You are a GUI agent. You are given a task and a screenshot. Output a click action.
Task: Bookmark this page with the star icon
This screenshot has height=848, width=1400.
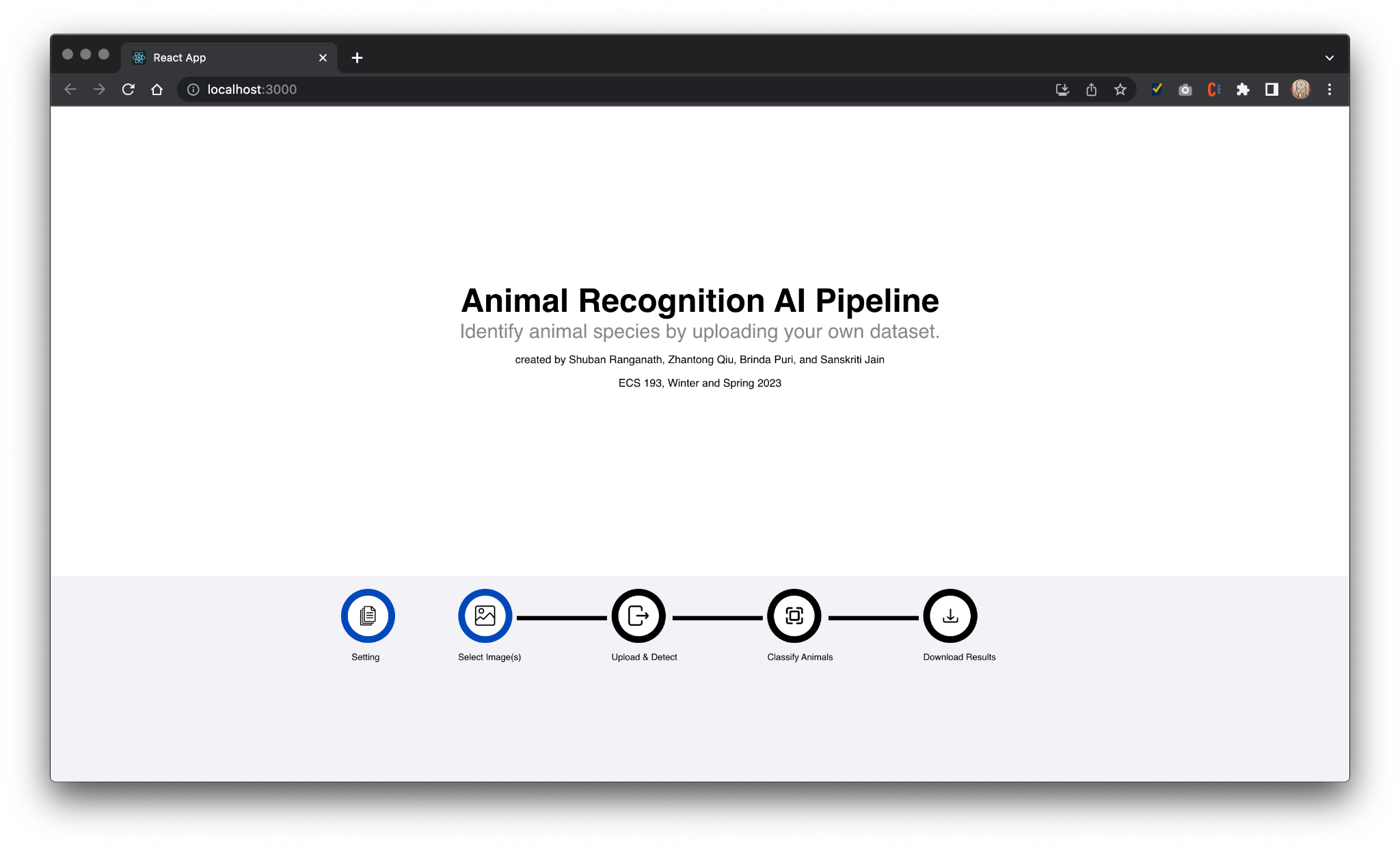pos(1120,90)
